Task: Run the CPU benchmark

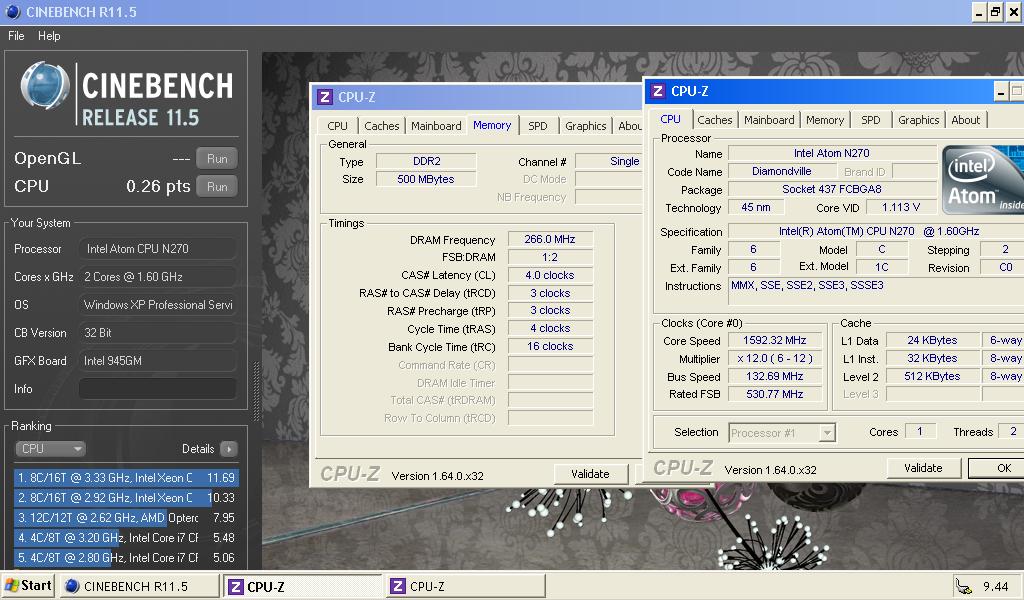Action: (x=217, y=187)
